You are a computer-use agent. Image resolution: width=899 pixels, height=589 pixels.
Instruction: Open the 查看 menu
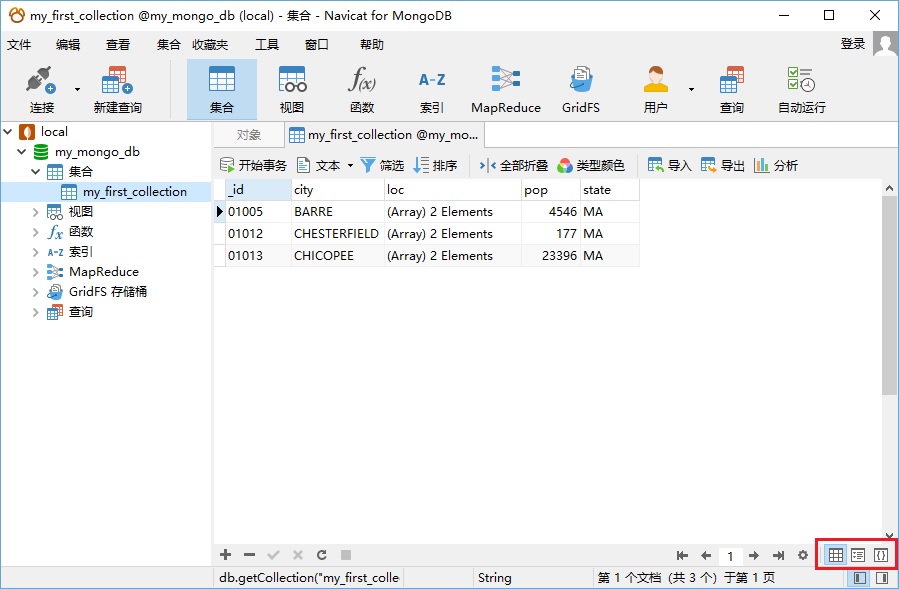tap(118, 45)
